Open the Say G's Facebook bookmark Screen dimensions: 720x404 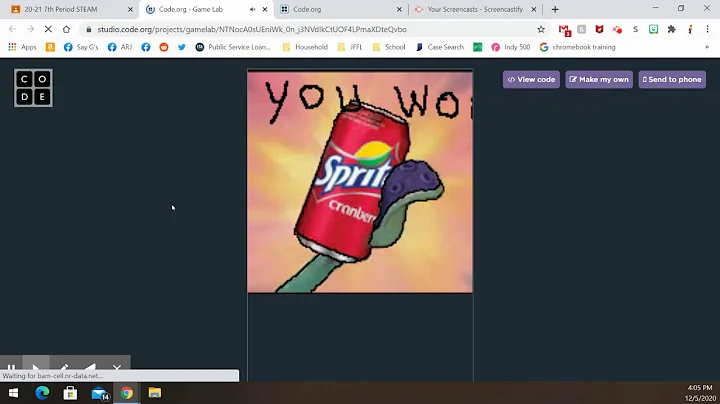point(81,47)
